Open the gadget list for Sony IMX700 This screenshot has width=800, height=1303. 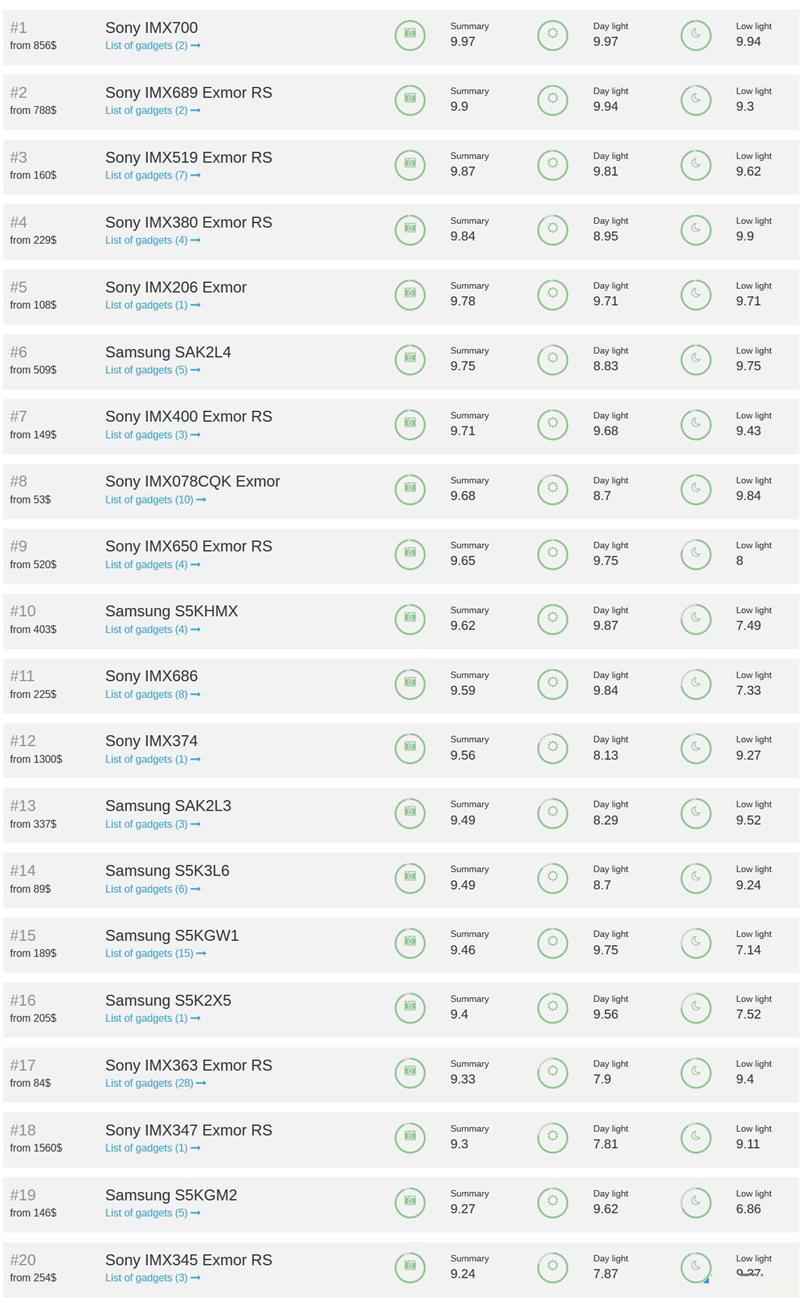pyautogui.click(x=152, y=46)
